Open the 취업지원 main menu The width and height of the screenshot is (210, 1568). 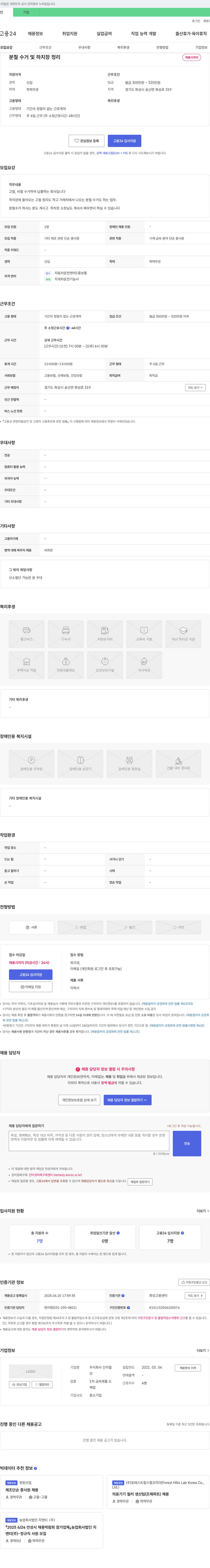point(70,33)
